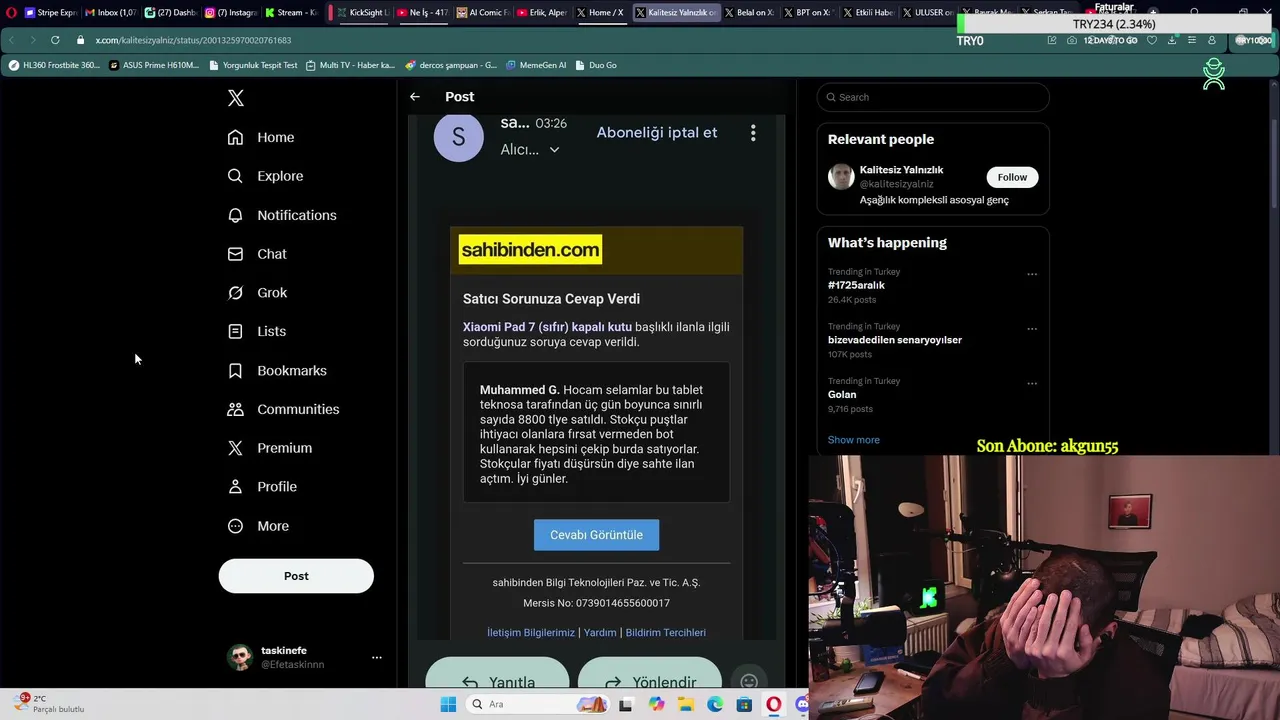Switch to the Stream Kick tab

(291, 13)
